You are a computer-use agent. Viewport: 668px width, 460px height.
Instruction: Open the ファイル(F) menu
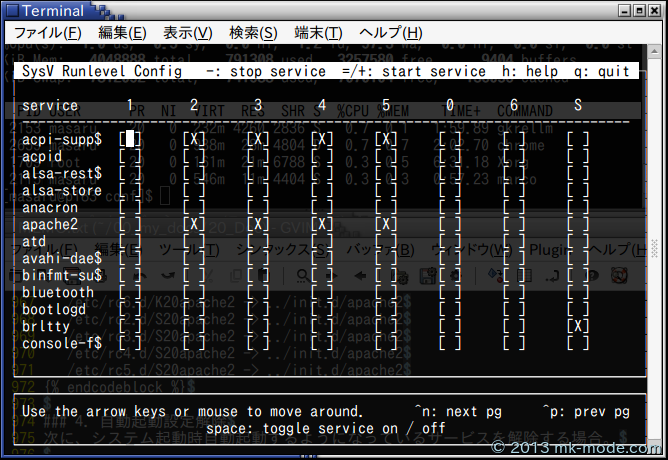tap(46, 33)
